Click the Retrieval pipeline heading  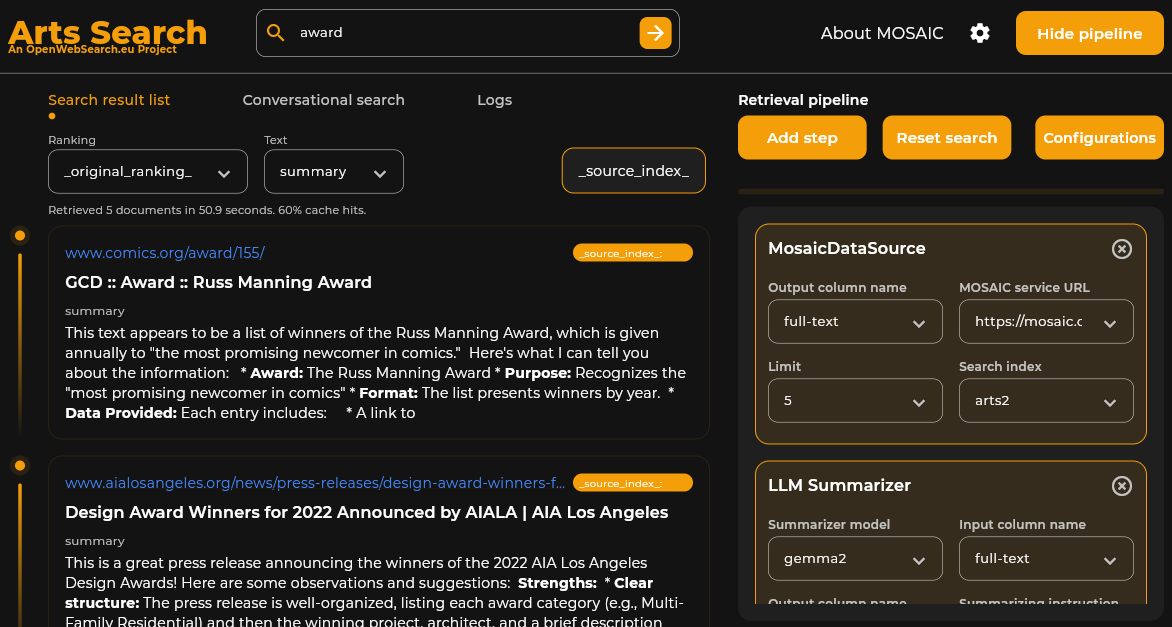click(x=803, y=100)
